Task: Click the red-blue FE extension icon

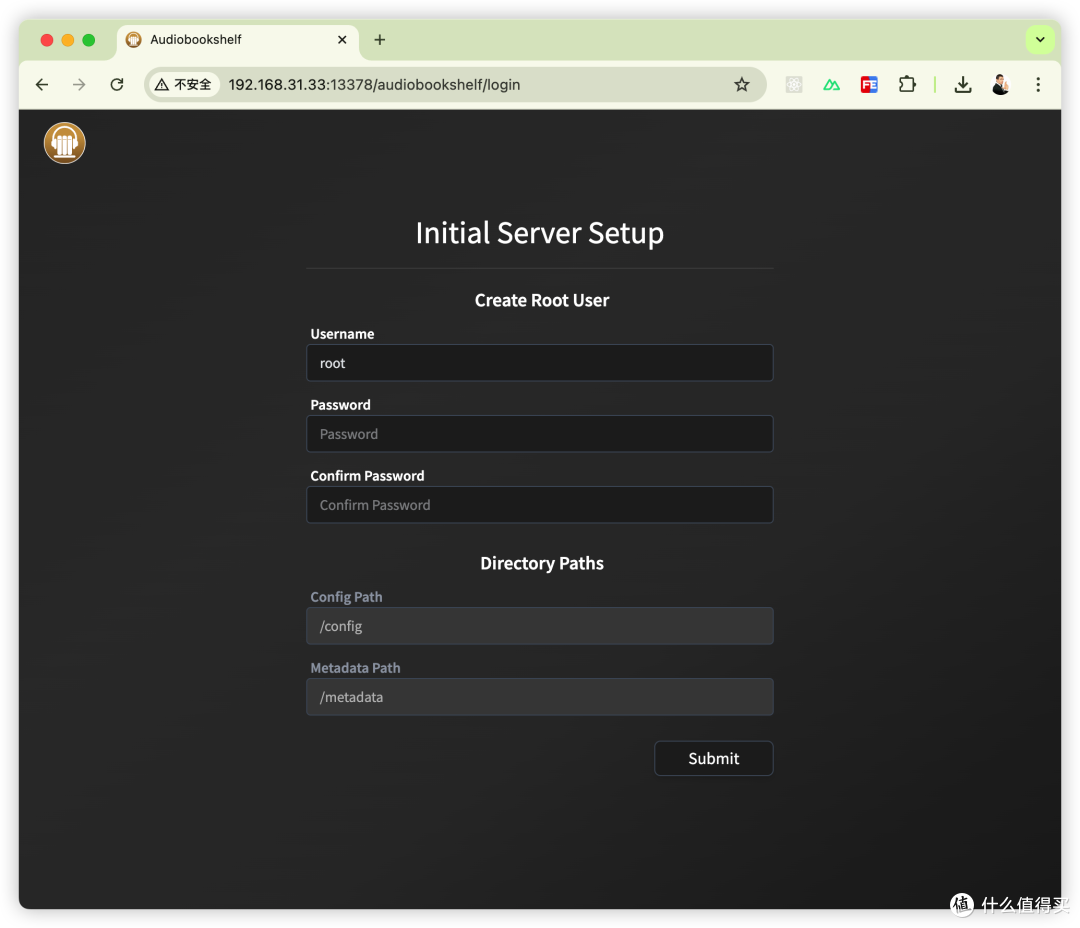Action: [x=869, y=85]
